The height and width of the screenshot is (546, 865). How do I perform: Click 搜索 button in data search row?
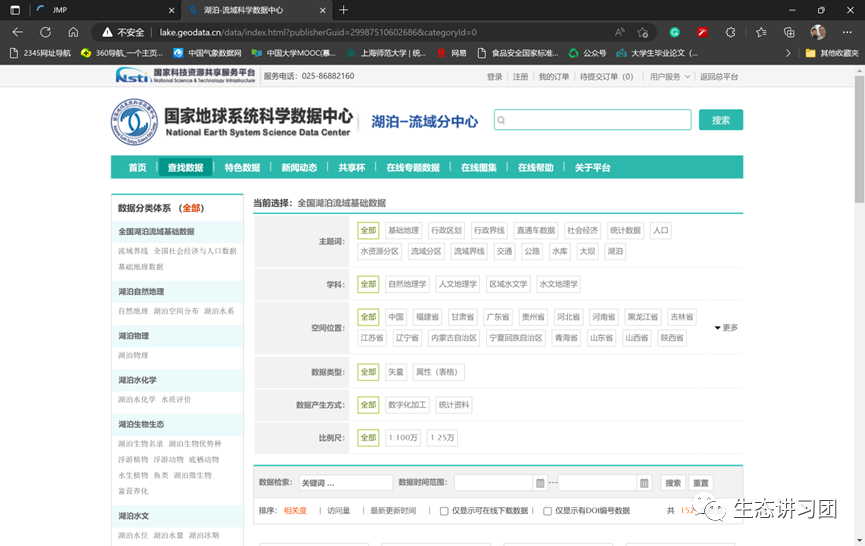pos(673,483)
